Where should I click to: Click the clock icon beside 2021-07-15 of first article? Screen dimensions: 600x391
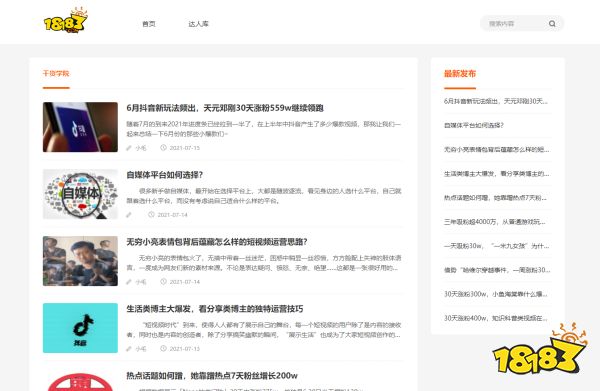click(x=163, y=148)
